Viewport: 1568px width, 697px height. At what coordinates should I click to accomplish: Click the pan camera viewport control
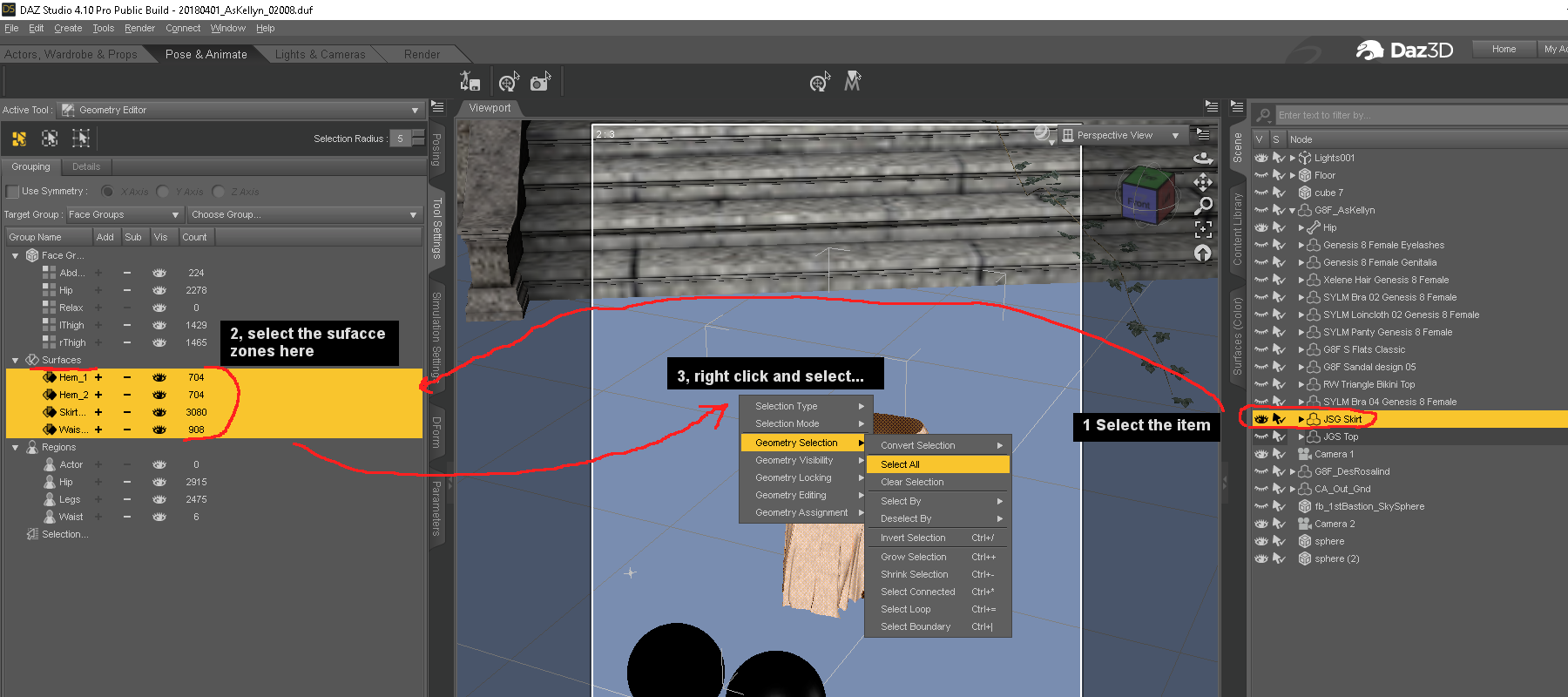[1203, 182]
